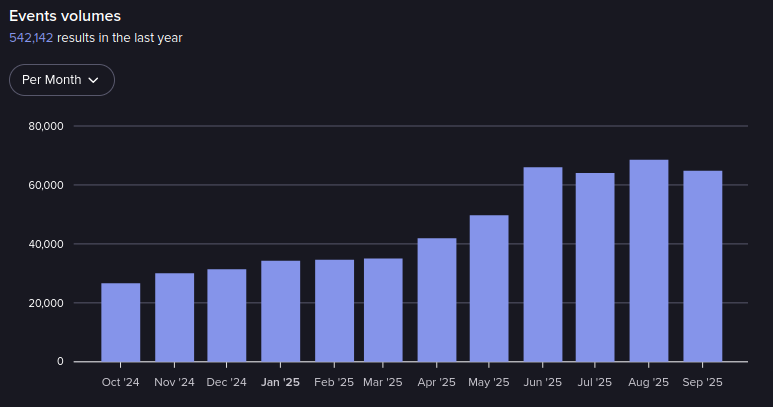Click the bold Jan '25 axis label
The image size is (773, 407).
(x=280, y=382)
